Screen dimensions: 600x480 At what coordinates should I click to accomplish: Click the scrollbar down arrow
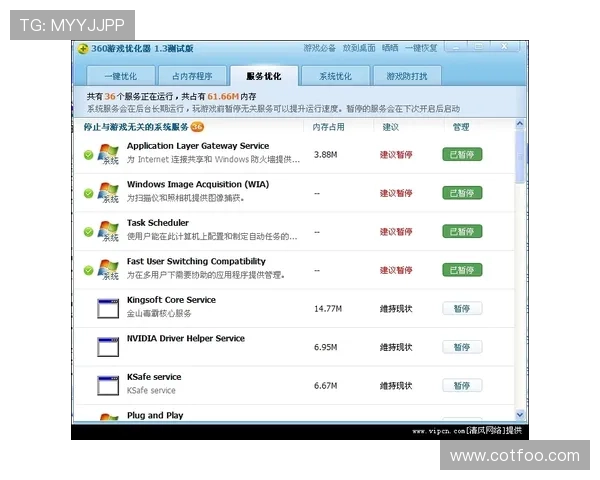pyautogui.click(x=520, y=415)
